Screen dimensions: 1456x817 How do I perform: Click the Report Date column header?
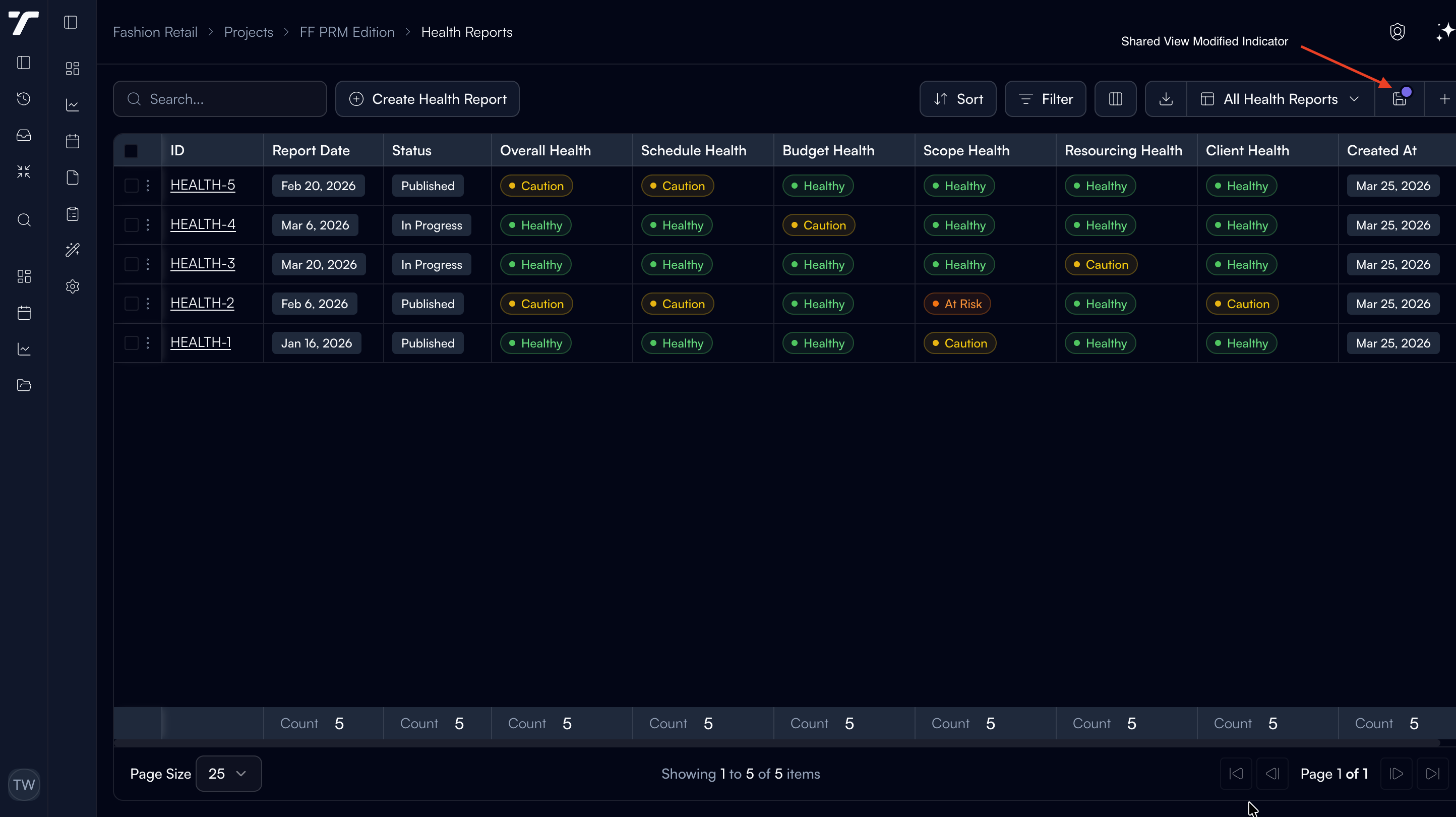[x=323, y=150]
